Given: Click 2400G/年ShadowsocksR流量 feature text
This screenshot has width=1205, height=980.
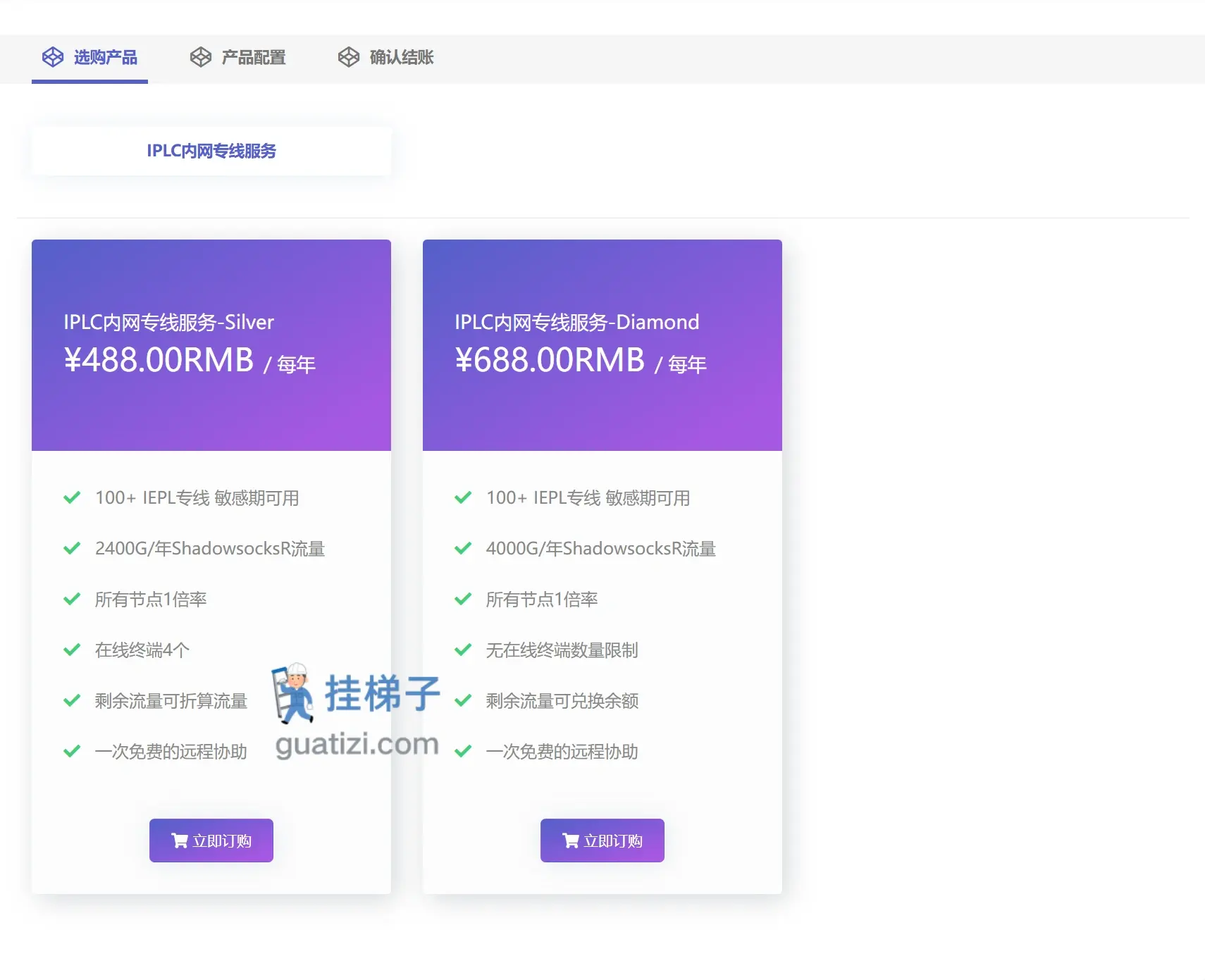Looking at the screenshot, I should [x=210, y=549].
